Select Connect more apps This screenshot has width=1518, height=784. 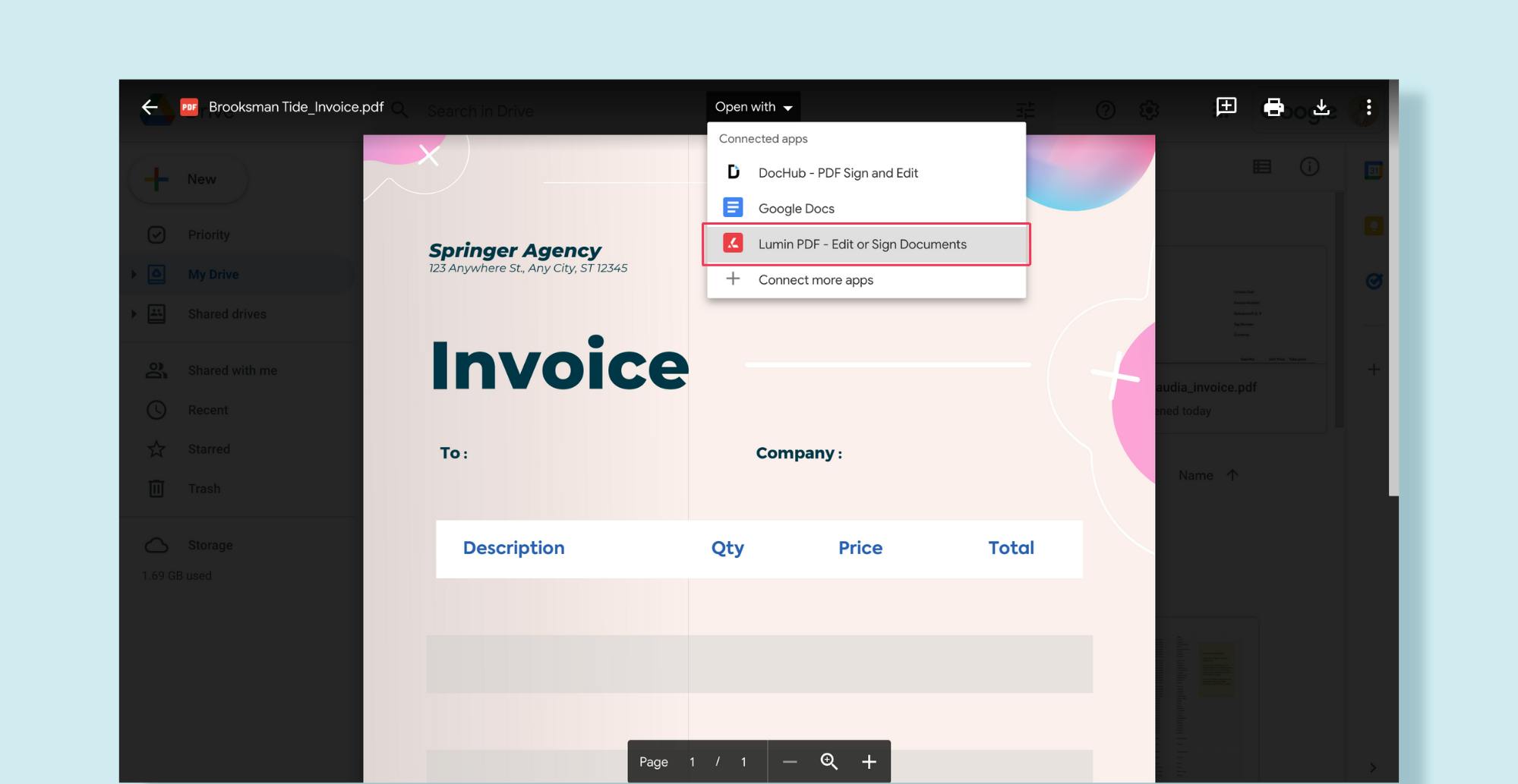tap(866, 280)
